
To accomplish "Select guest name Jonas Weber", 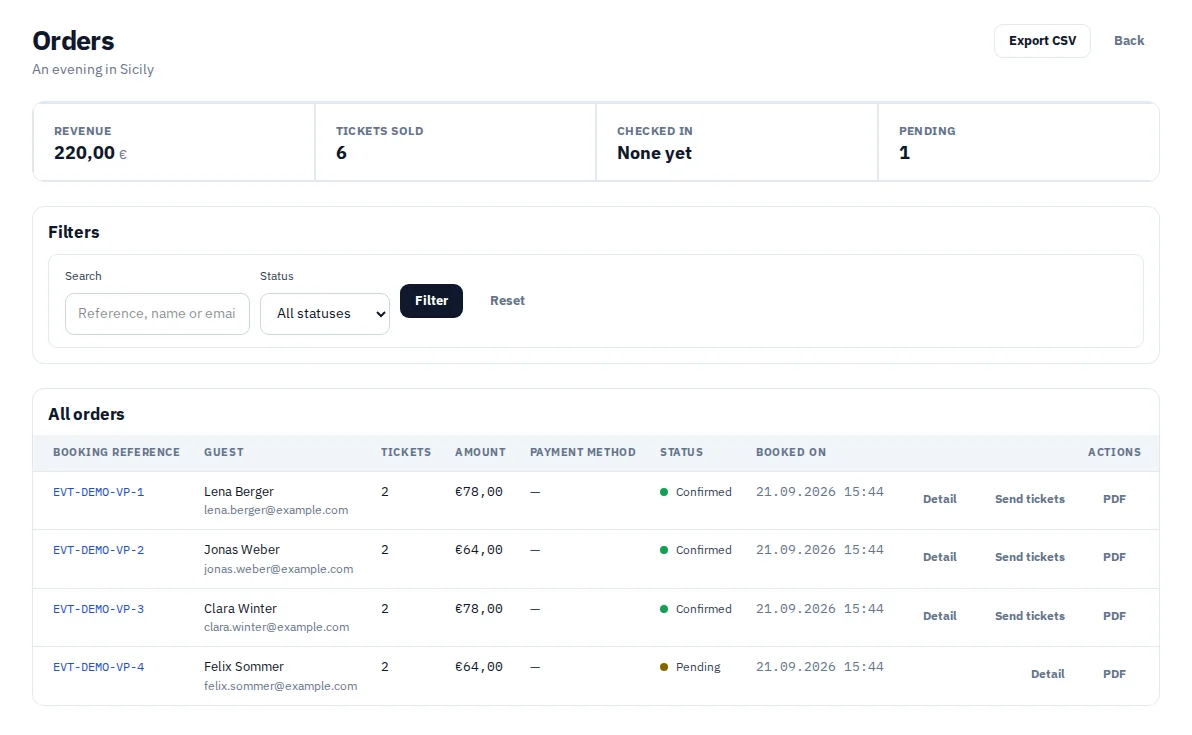I will [242, 550].
